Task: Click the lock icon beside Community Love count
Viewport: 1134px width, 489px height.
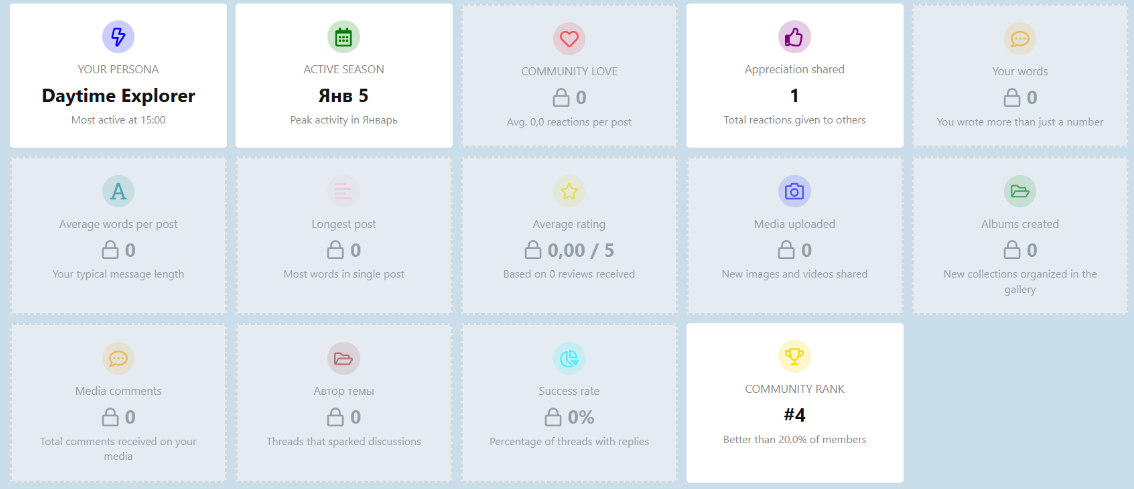Action: (561, 98)
